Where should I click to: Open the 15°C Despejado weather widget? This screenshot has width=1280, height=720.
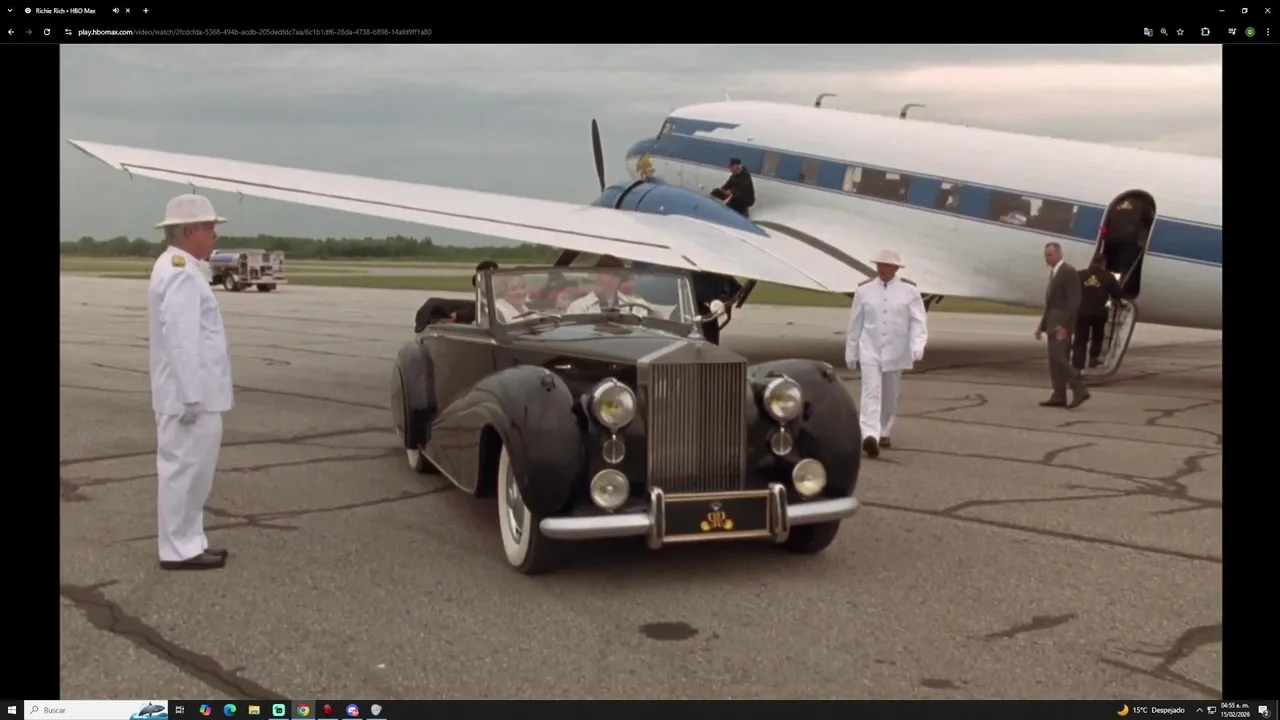[1151, 710]
